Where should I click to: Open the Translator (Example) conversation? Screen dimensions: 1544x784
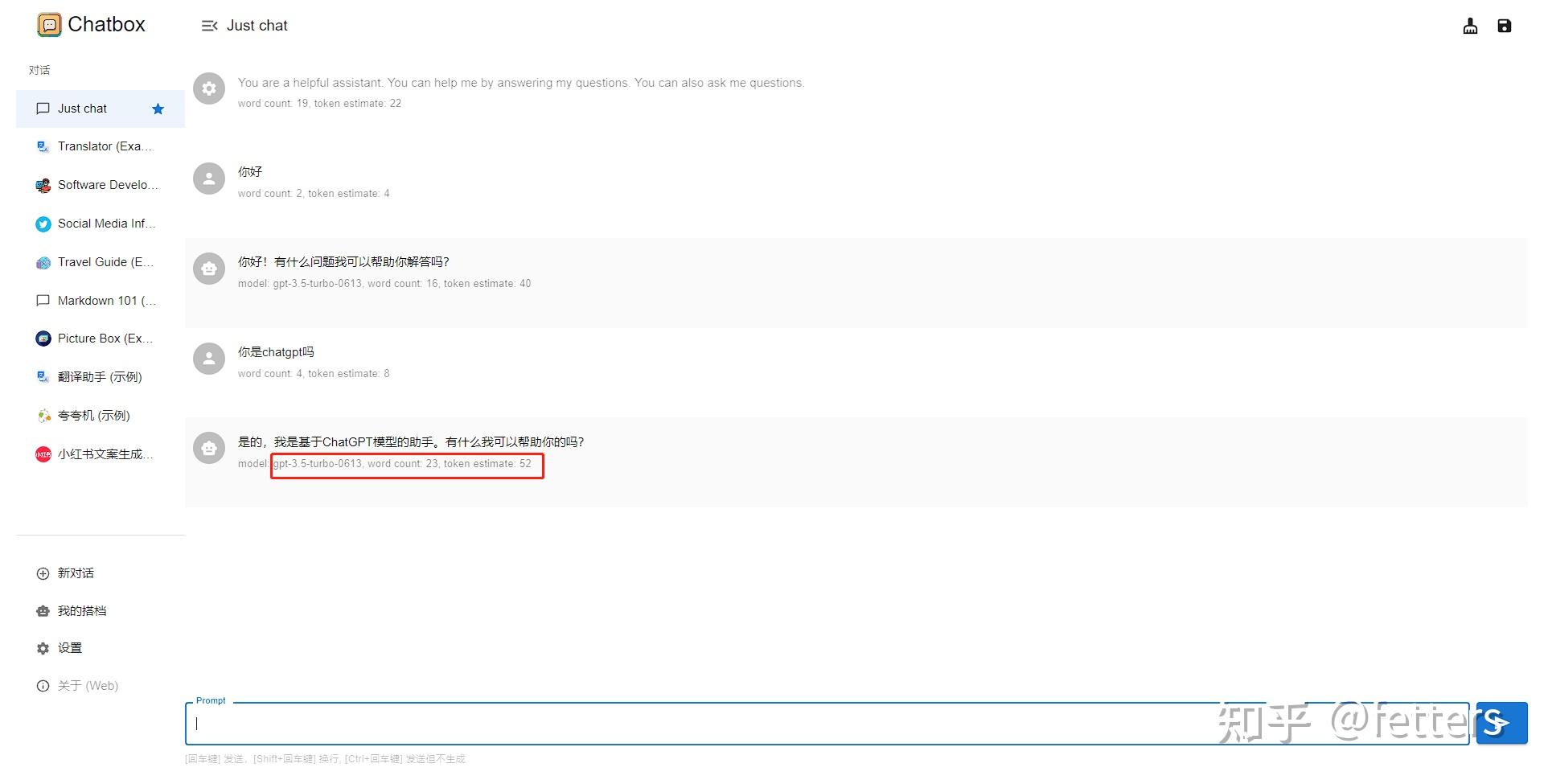pos(101,146)
